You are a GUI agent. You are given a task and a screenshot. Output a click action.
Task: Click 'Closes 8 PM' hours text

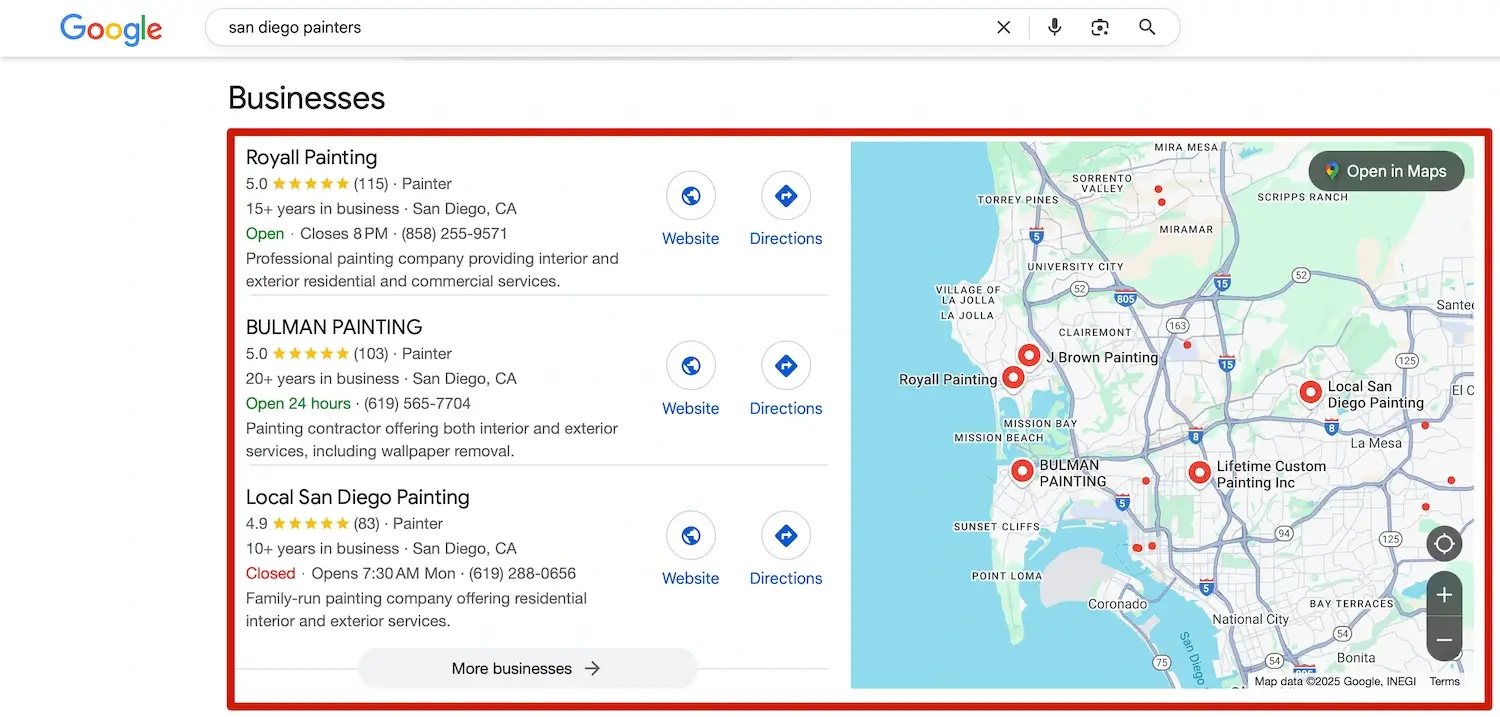coord(344,233)
